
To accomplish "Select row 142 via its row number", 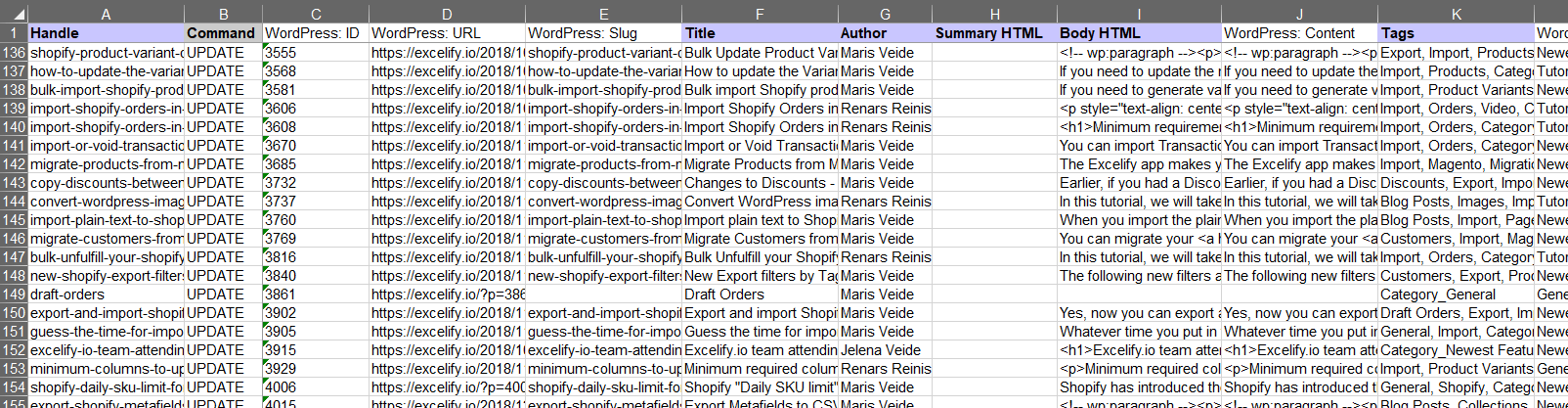I will (x=14, y=164).
